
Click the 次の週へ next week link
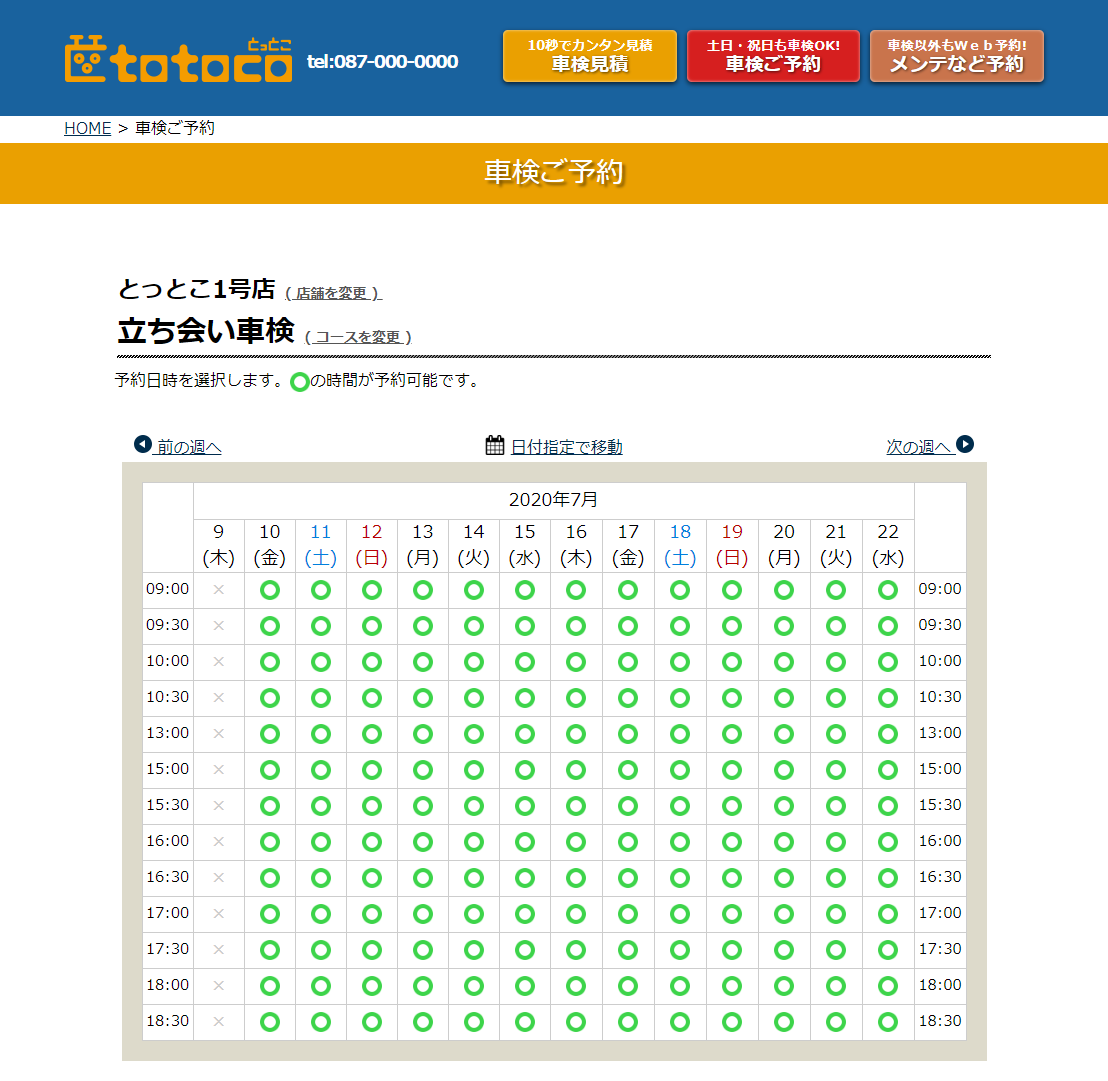tap(919, 447)
